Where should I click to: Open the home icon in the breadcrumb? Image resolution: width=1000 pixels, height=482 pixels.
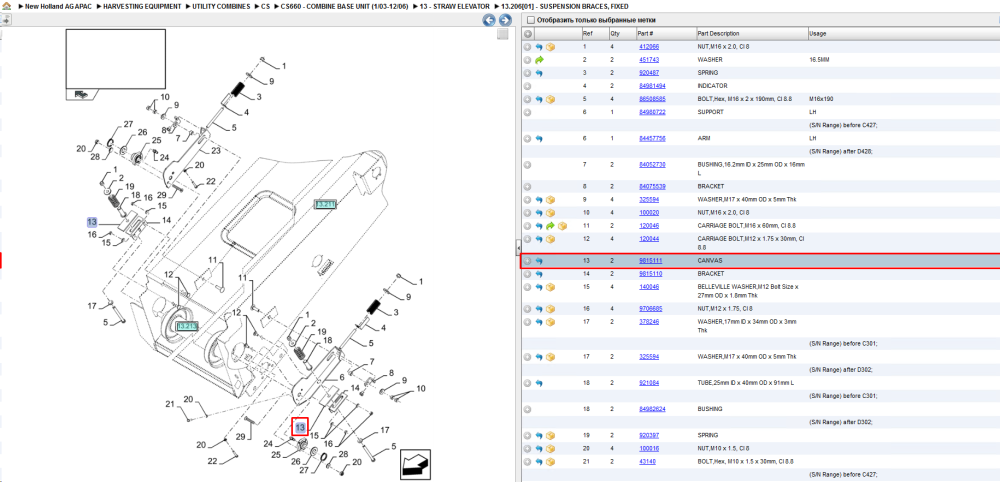[6, 6]
